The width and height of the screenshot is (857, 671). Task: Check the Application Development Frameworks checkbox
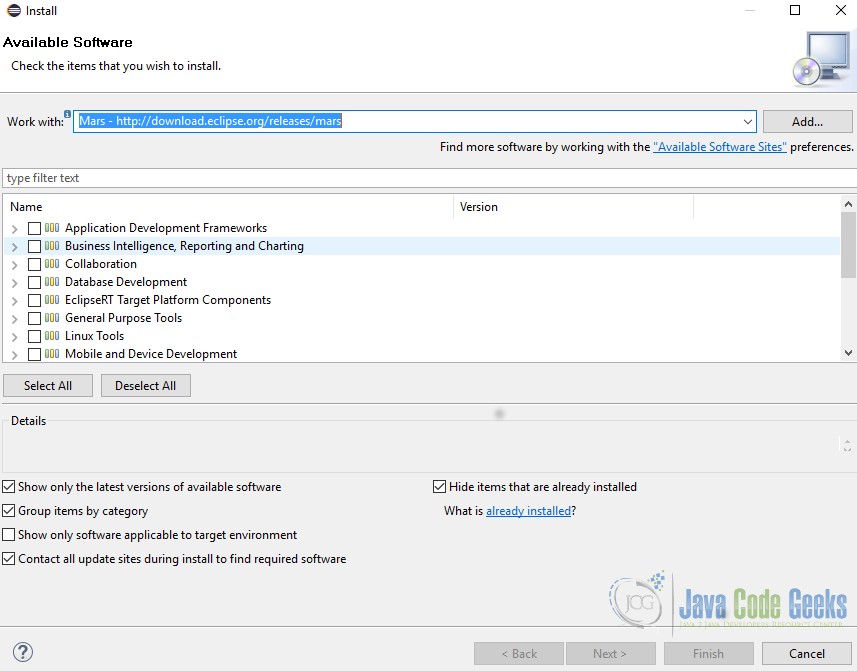(x=34, y=228)
